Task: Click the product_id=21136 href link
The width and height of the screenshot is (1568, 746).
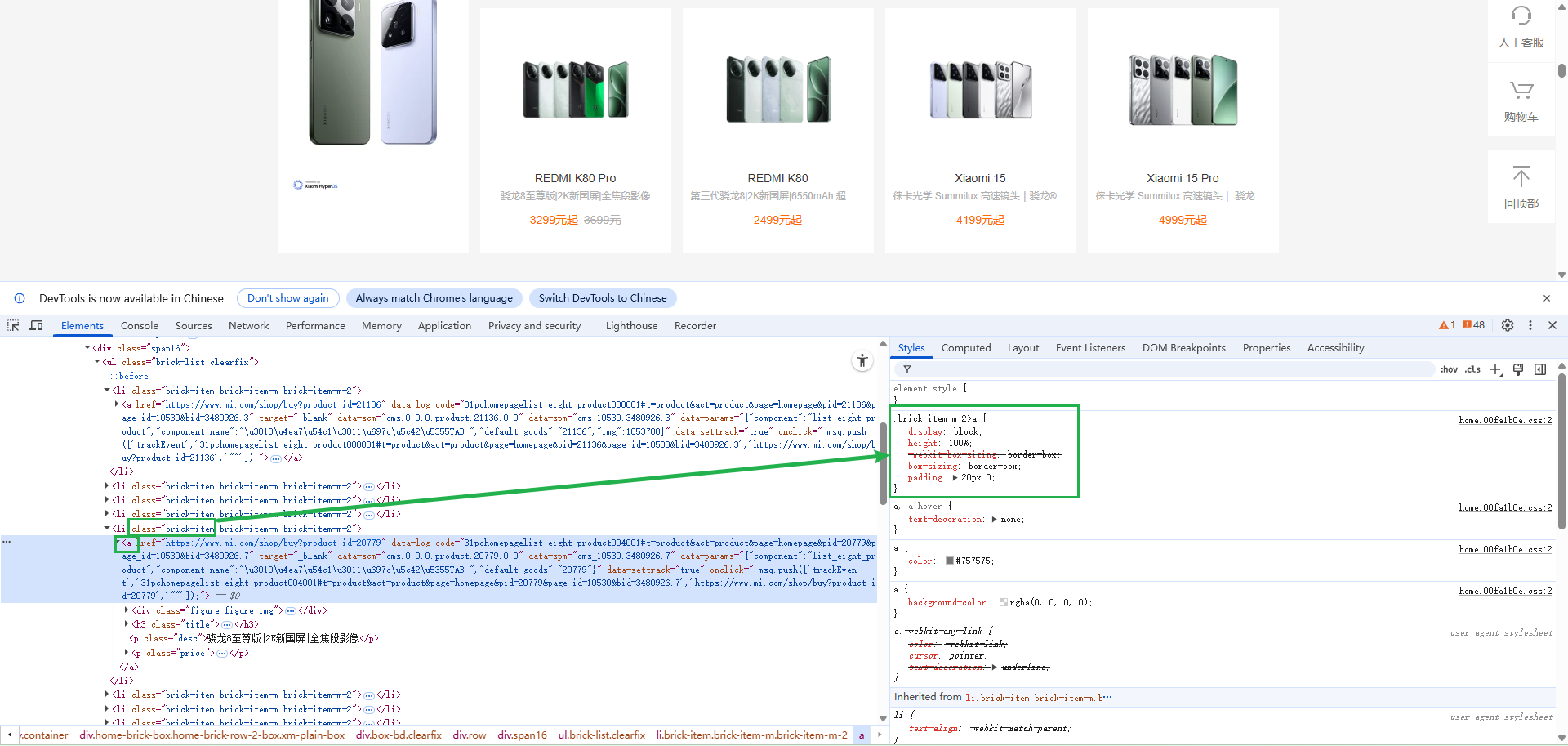Action: tap(274, 404)
